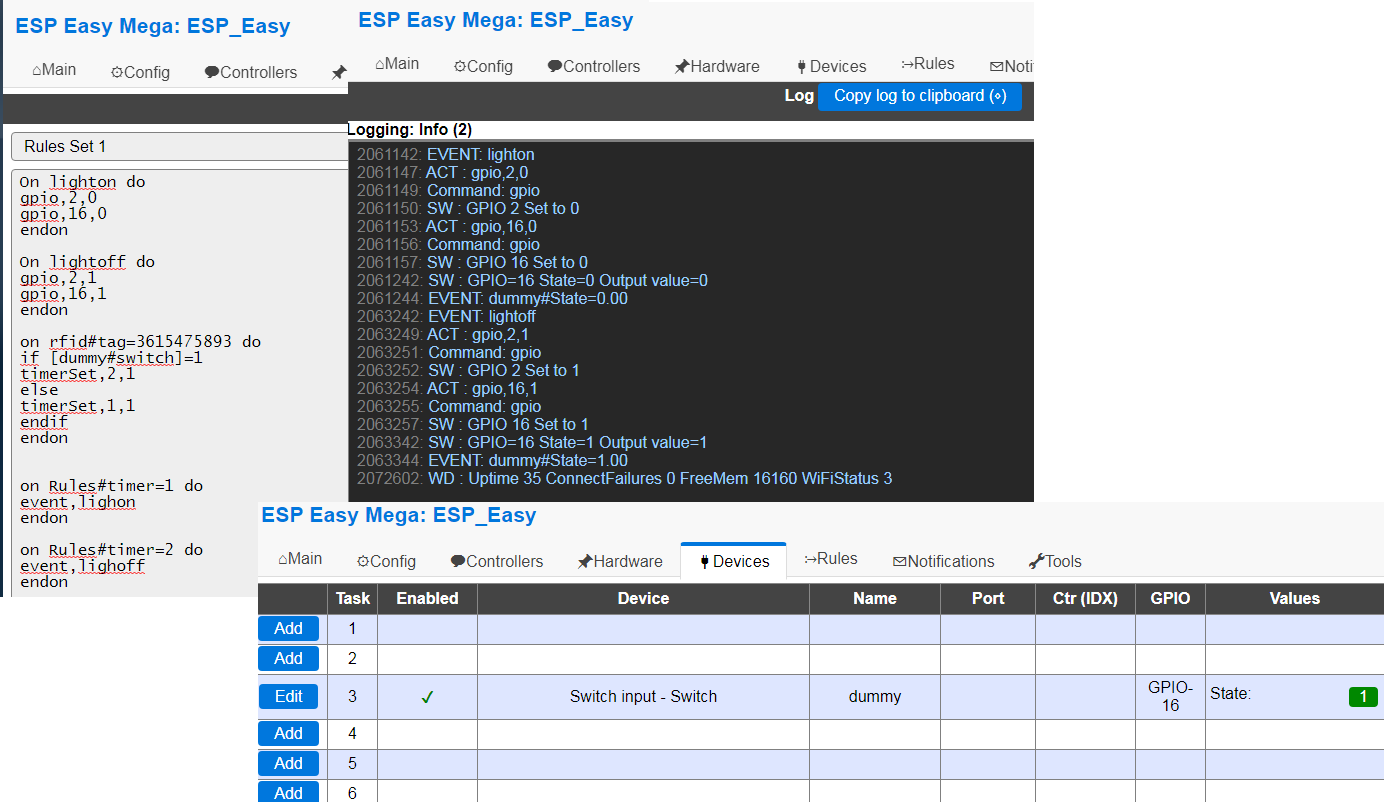This screenshot has height=802, width=1386.
Task: Open the Config tab in the Devices window
Action: (386, 561)
